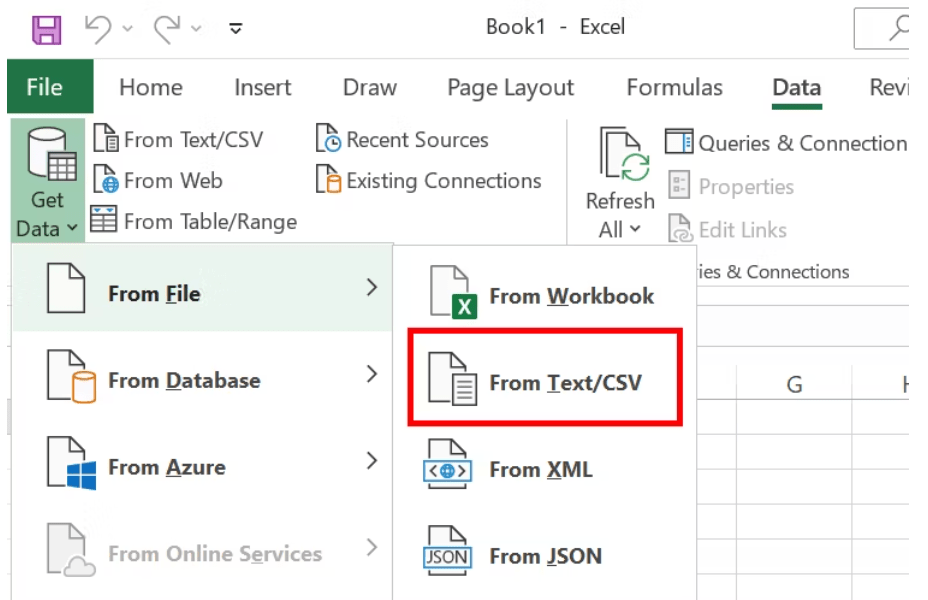Choose From Text/CSV in the submenu
This screenshot has height=600, width=928.
click(x=544, y=378)
